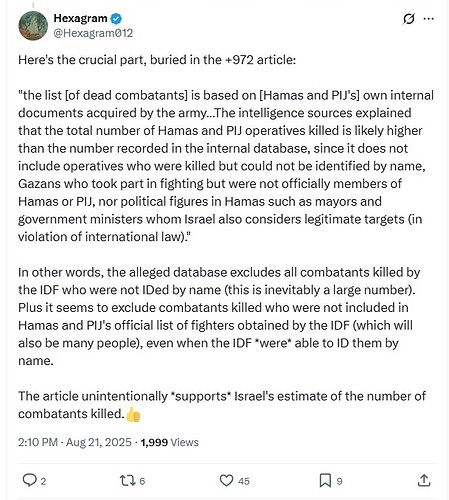The height and width of the screenshot is (500, 449).
Task: Like the post with heart icon
Action: click(x=226, y=480)
